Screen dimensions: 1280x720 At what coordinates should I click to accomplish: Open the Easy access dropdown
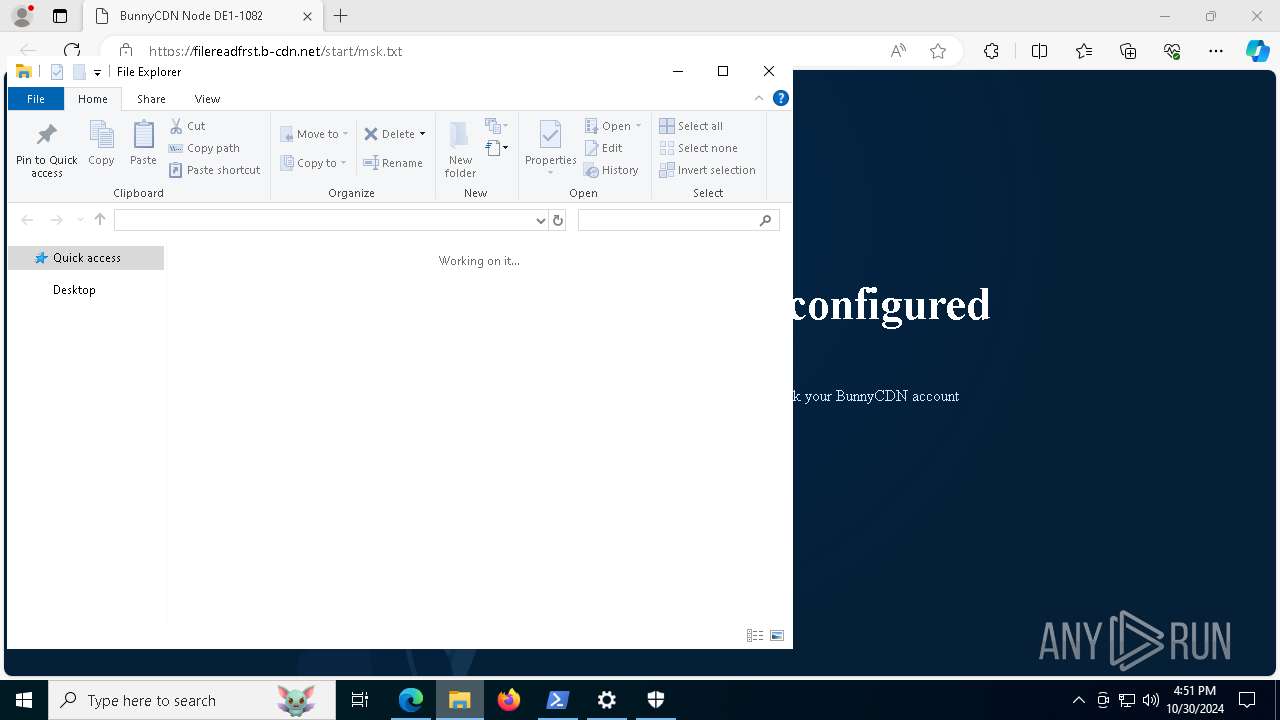pyautogui.click(x=497, y=148)
